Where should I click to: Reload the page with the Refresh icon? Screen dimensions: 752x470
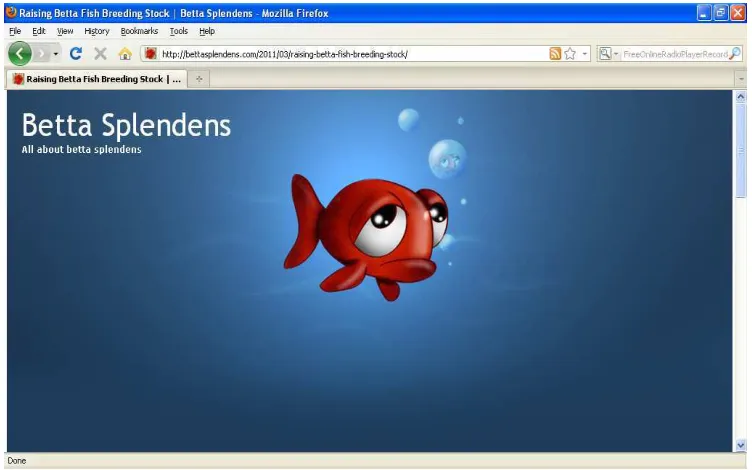click(76, 54)
